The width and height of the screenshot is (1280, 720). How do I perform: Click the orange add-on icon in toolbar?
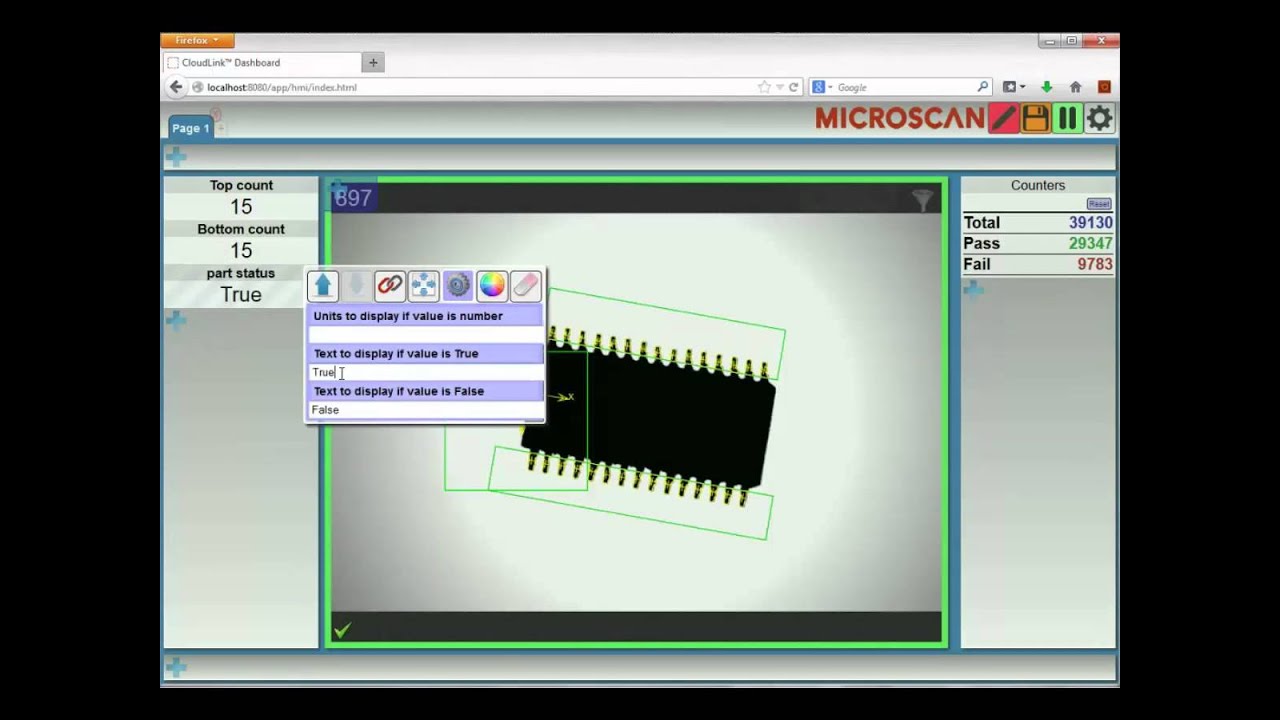(x=1104, y=87)
